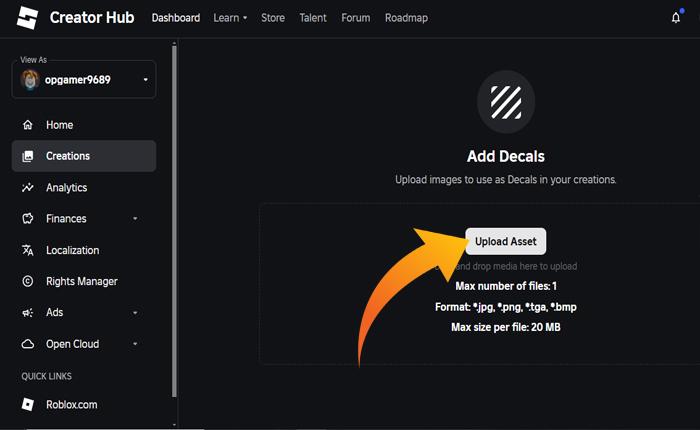
Task: Select Creations in the sidebar
Action: pyautogui.click(x=84, y=156)
